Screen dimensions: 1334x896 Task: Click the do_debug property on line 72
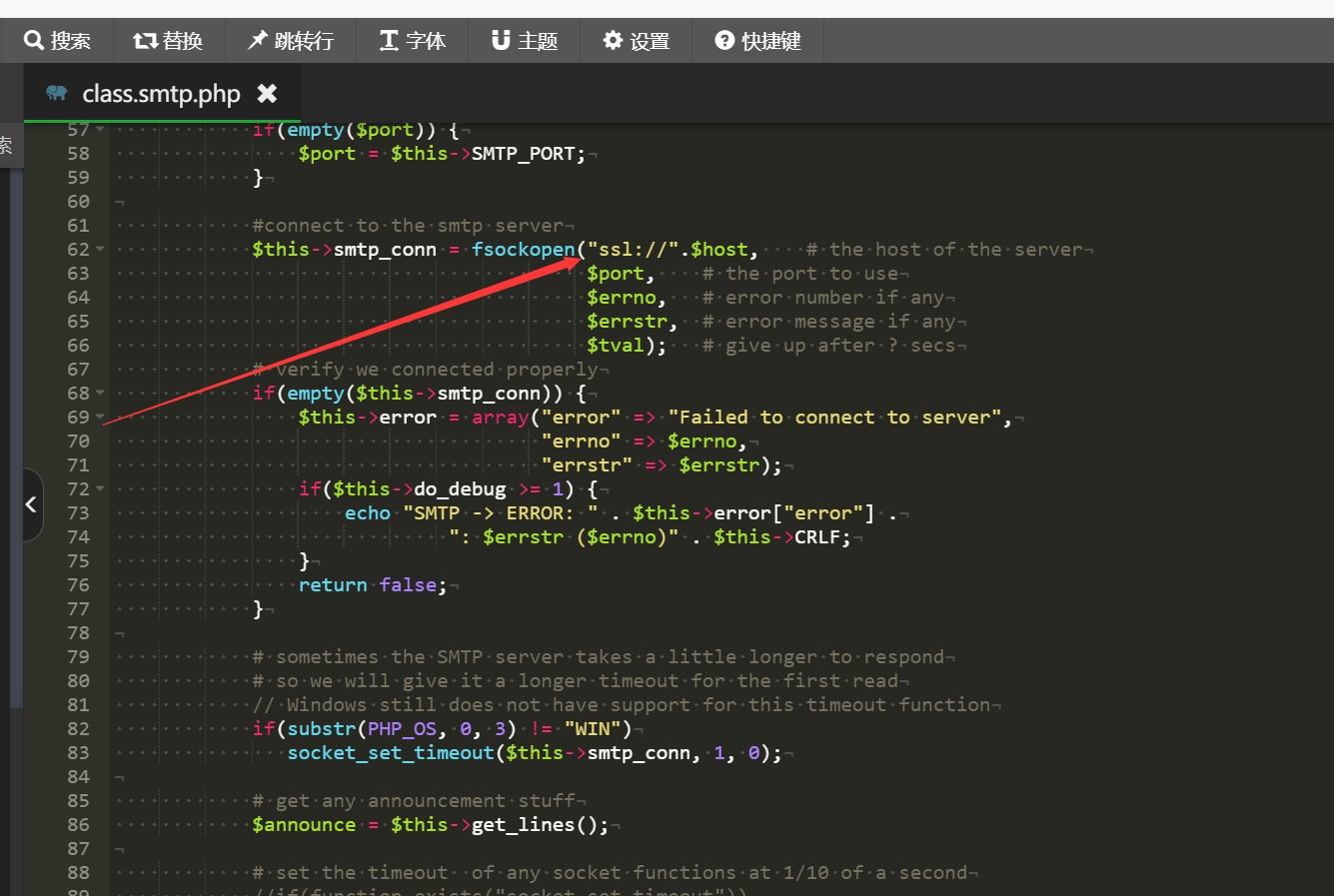tap(460, 489)
